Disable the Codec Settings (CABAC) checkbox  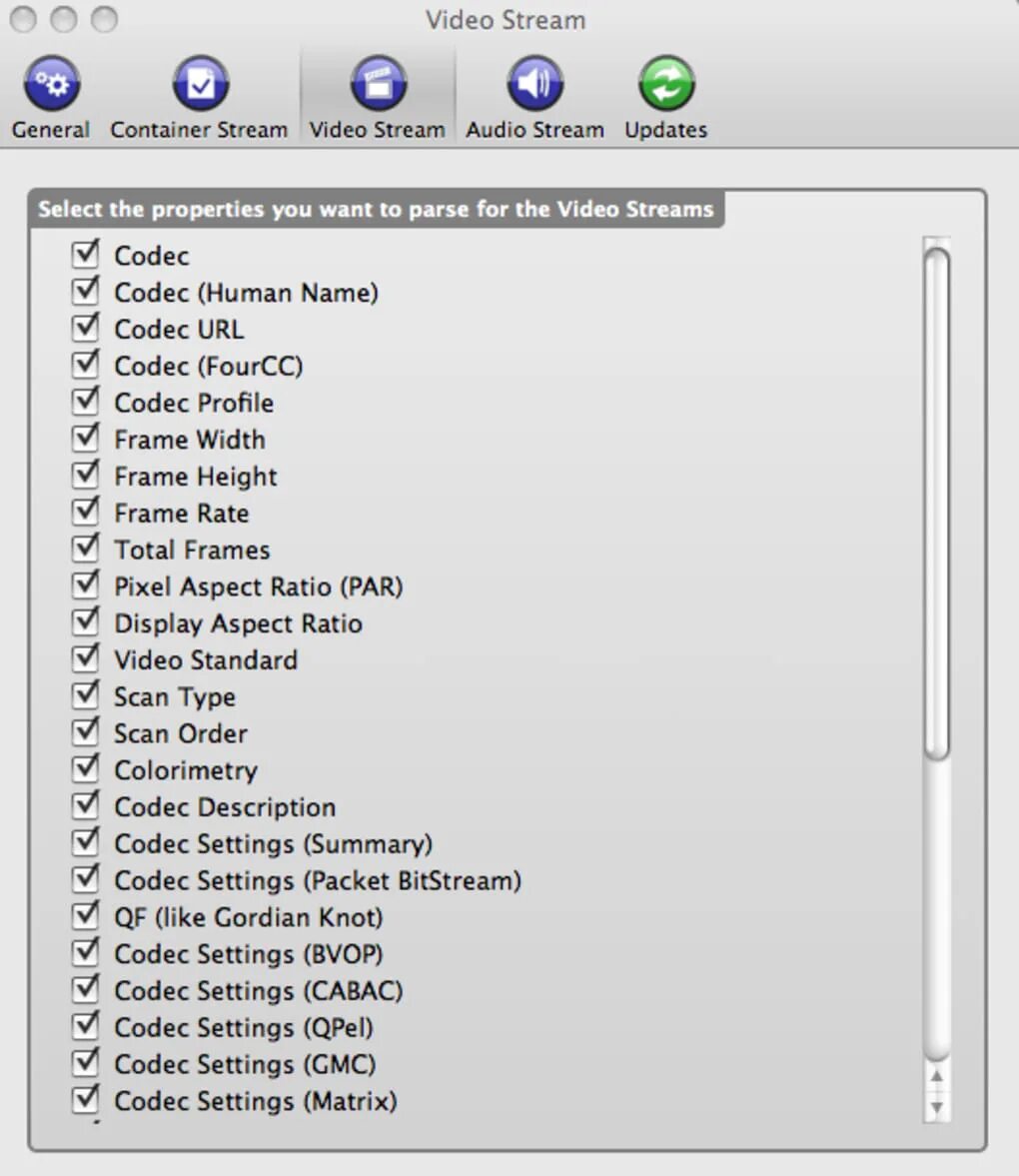click(86, 989)
